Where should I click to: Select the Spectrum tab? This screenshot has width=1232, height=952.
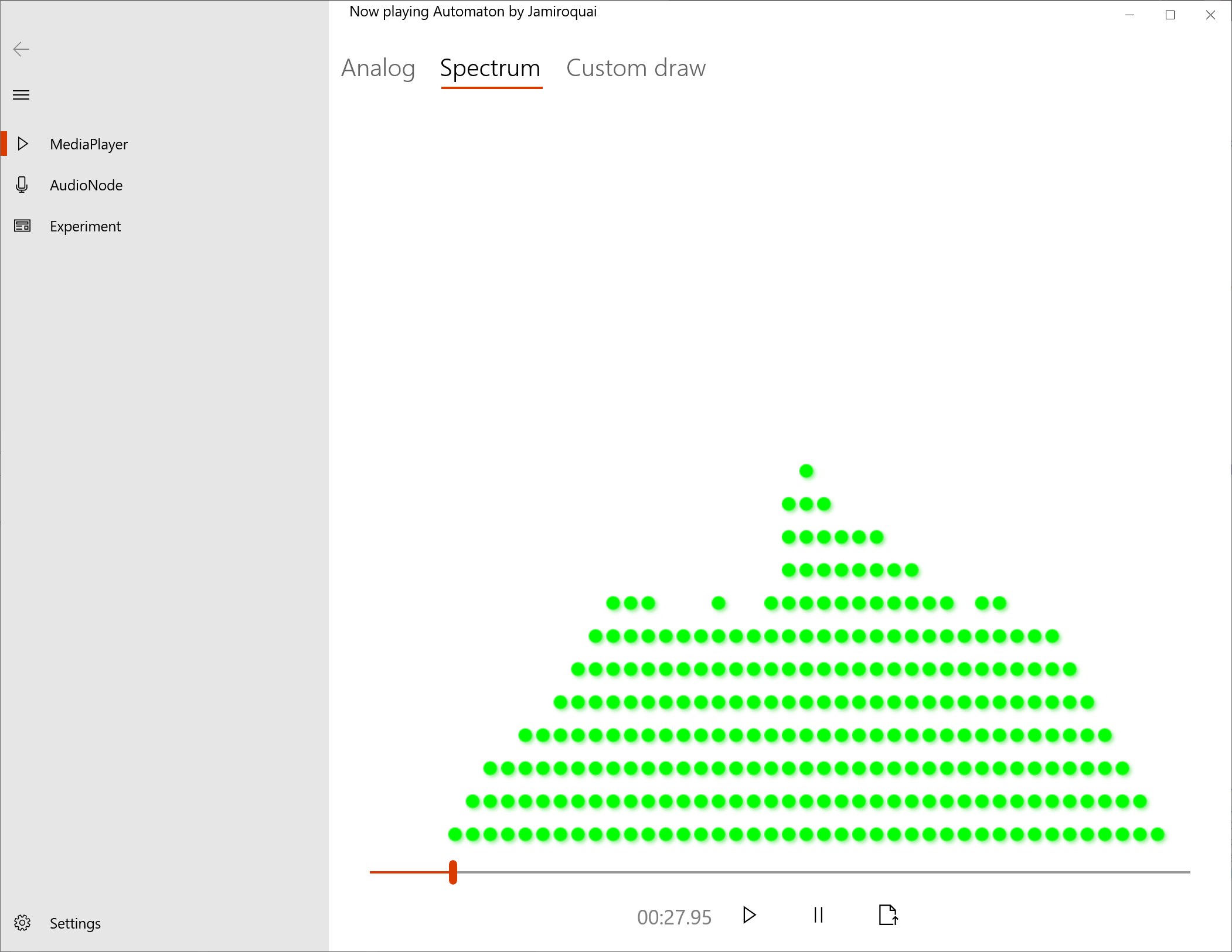[x=490, y=68]
